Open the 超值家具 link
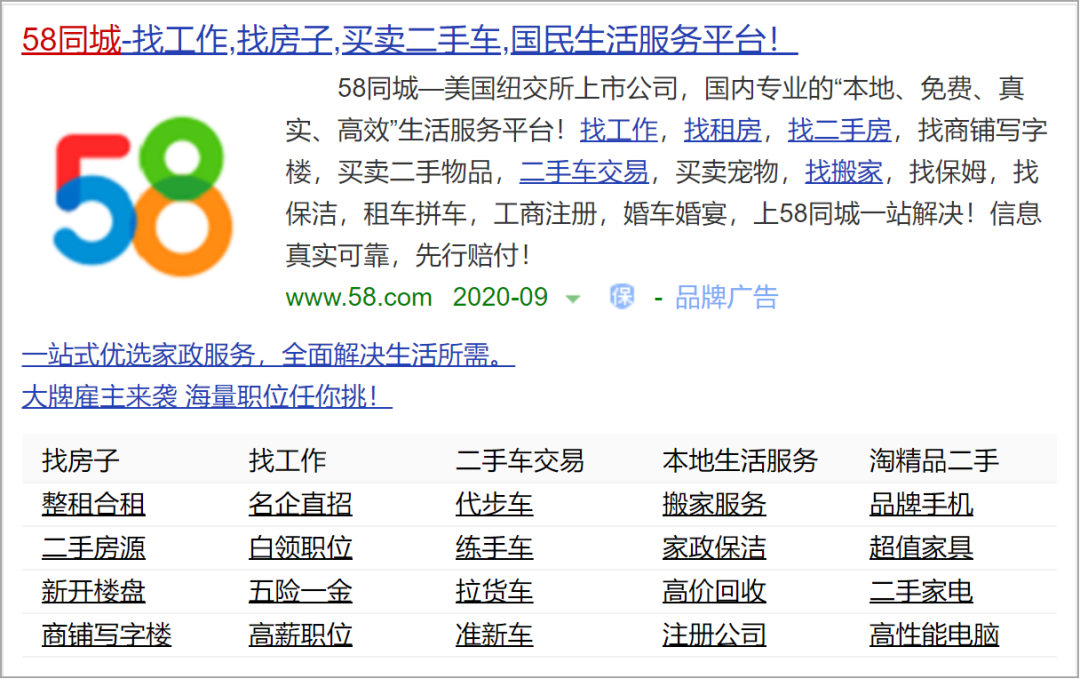The image size is (1080, 679). 921,548
